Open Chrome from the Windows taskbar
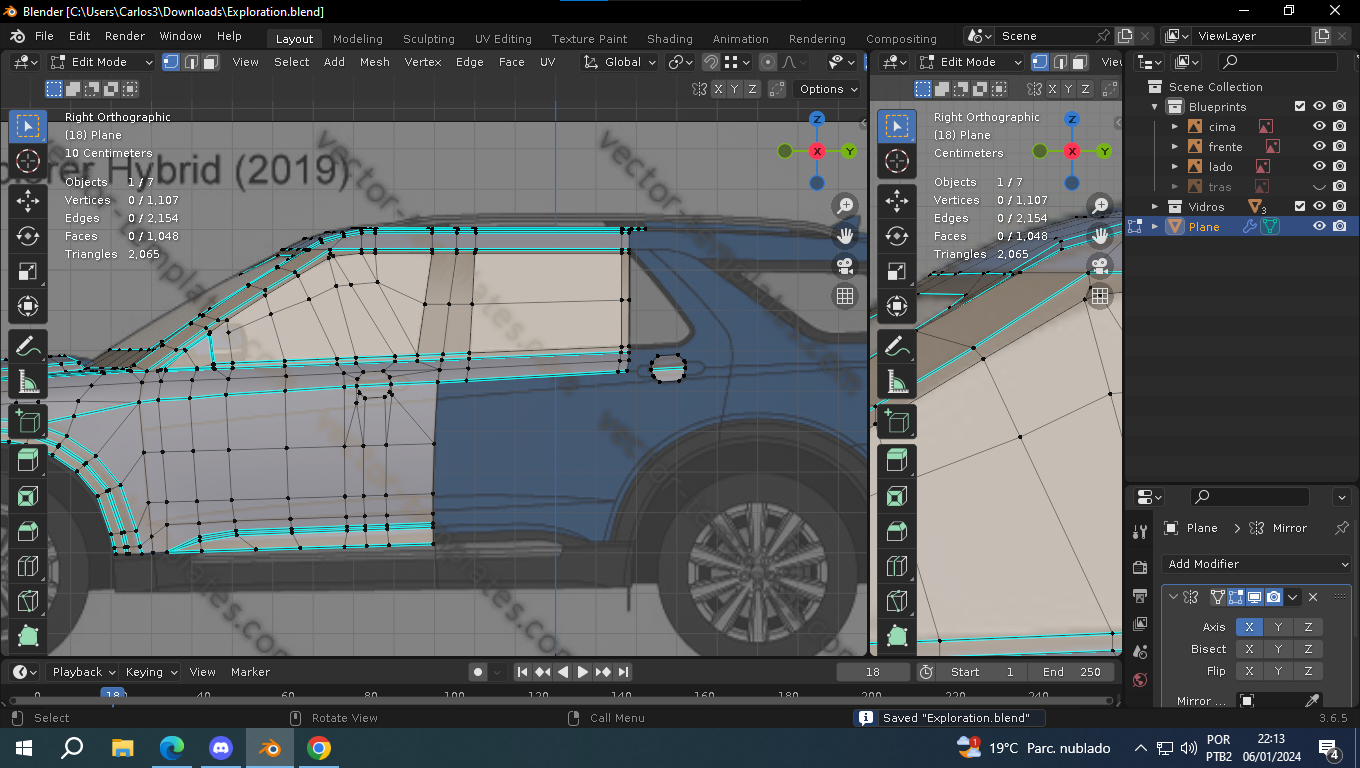This screenshot has height=768, width=1360. [319, 748]
